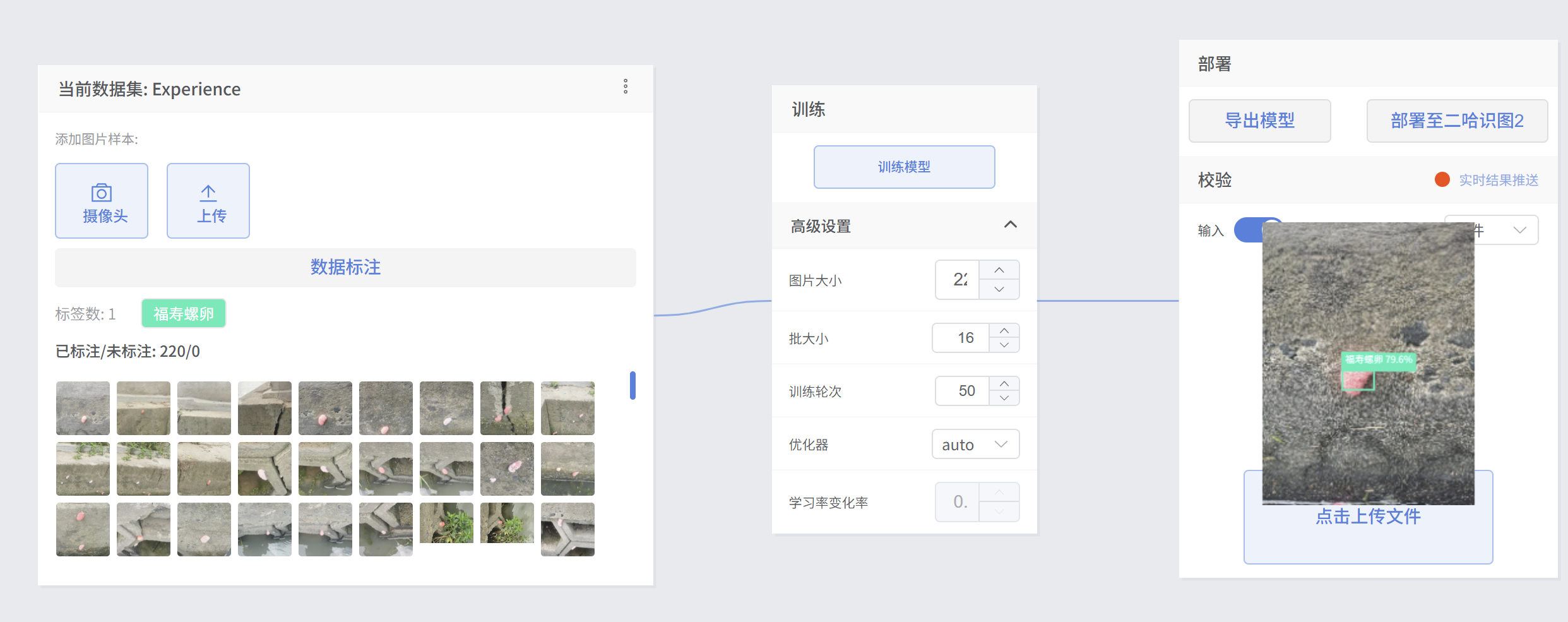The image size is (1568, 622).
Task: Decrease the batch size value
Action: point(1004,345)
